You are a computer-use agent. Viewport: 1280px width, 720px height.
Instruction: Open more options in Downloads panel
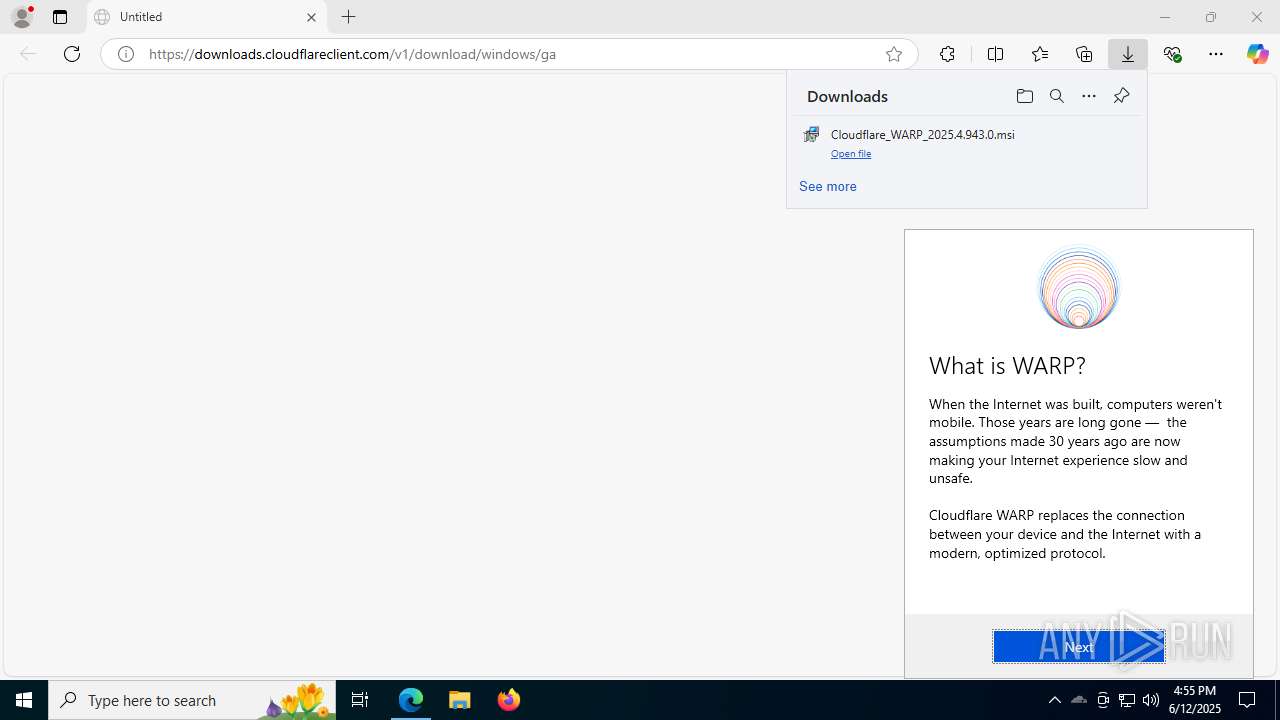(1089, 96)
